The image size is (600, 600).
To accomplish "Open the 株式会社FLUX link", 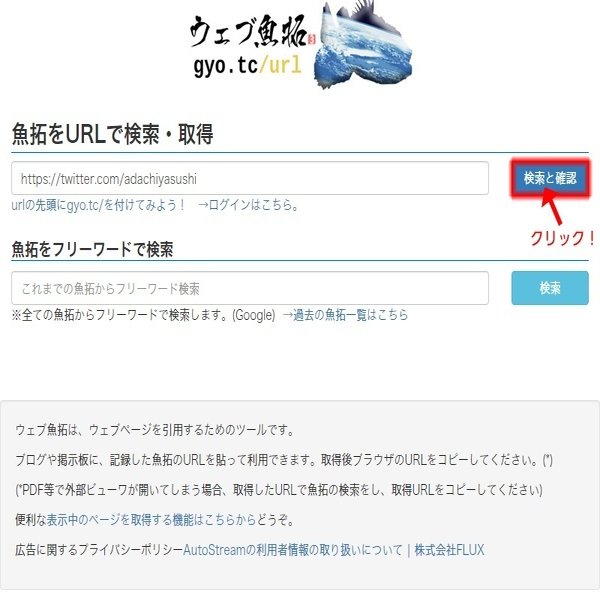I will tap(449, 550).
